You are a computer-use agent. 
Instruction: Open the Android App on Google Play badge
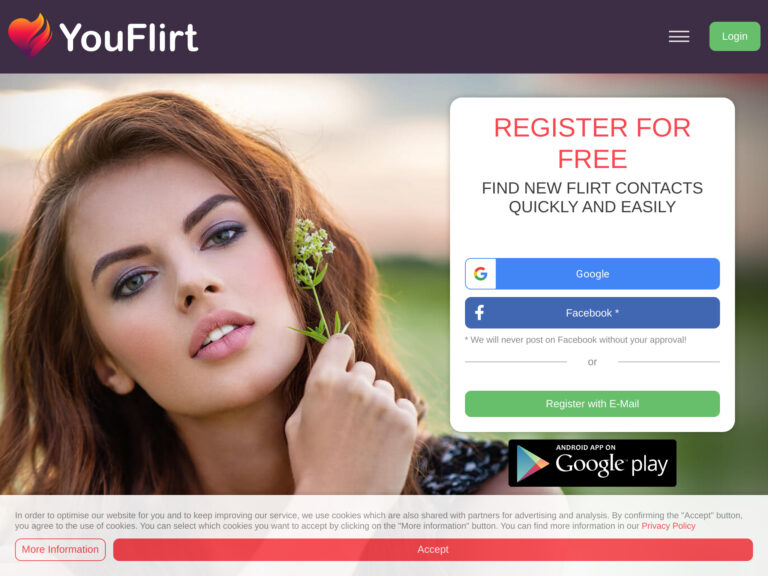(x=592, y=463)
